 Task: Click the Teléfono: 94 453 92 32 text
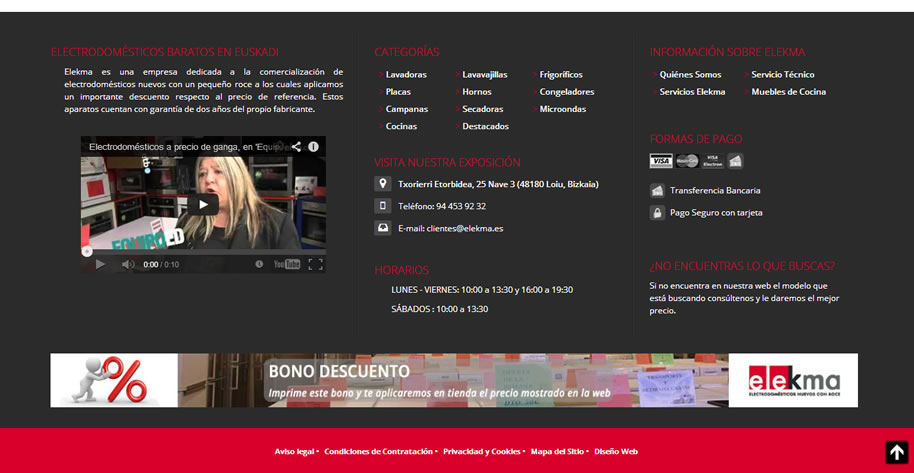(442, 206)
